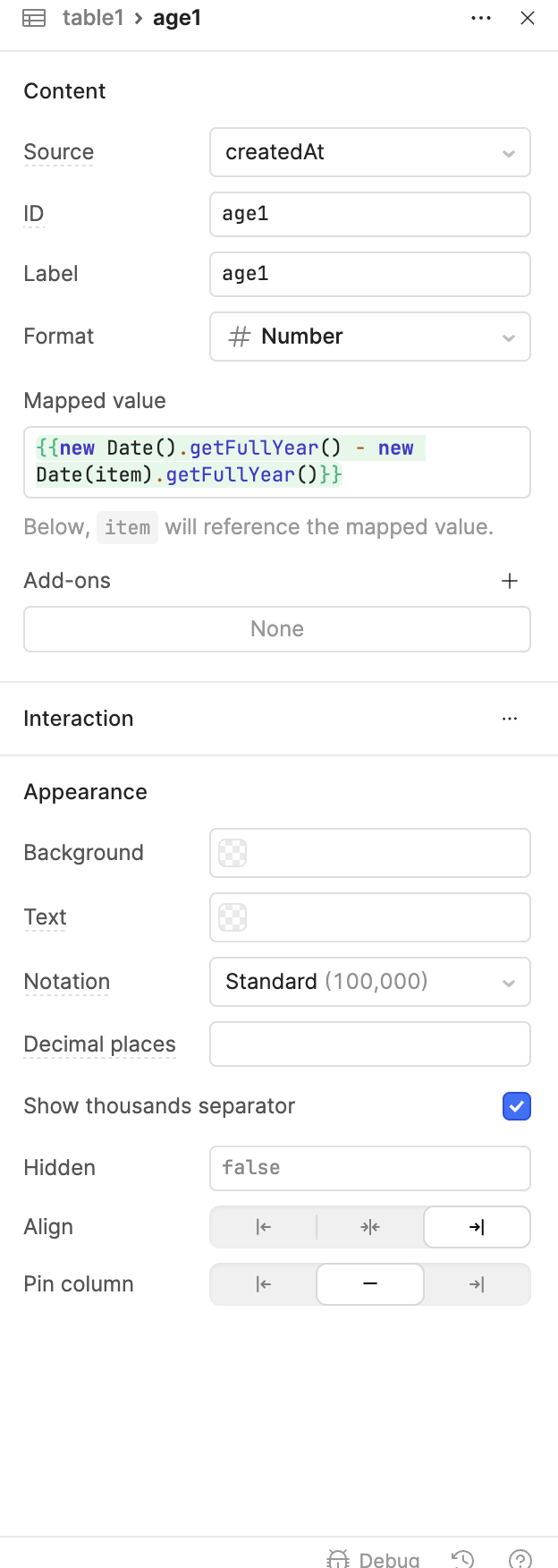Open the Interaction section options menu

coord(510,719)
